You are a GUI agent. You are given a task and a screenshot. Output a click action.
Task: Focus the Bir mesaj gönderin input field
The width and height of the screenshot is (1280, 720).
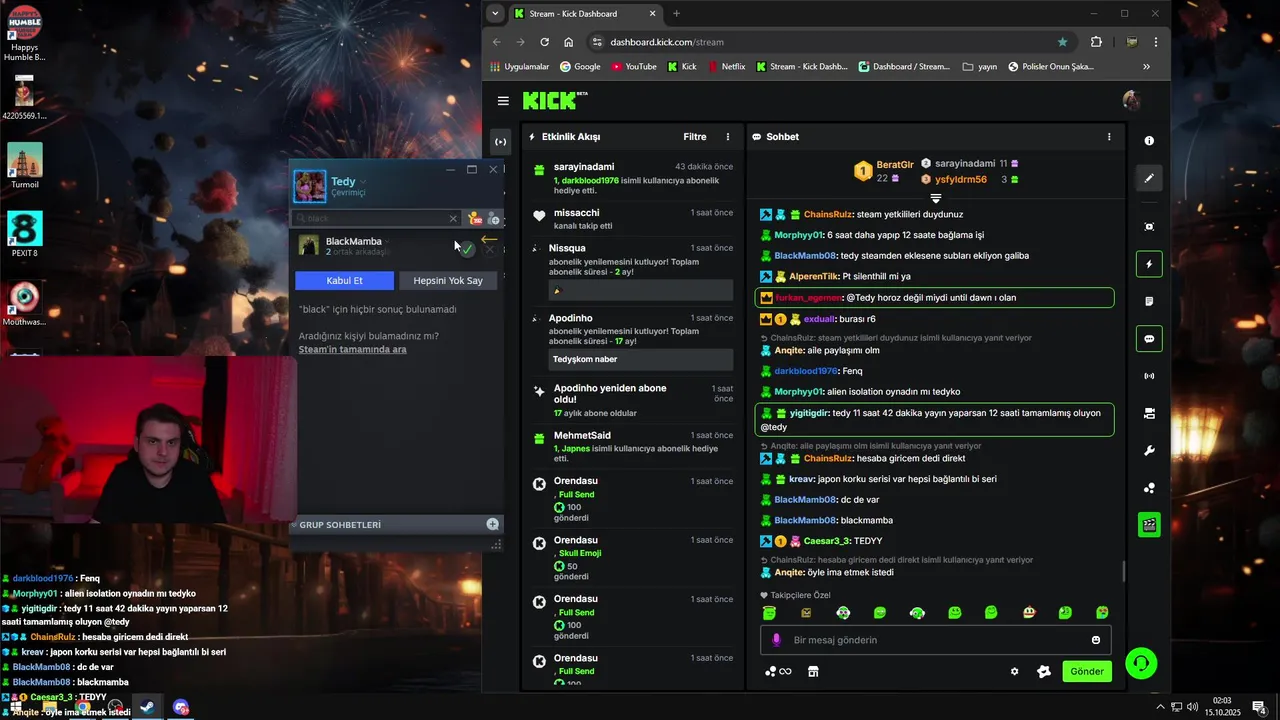pos(936,640)
